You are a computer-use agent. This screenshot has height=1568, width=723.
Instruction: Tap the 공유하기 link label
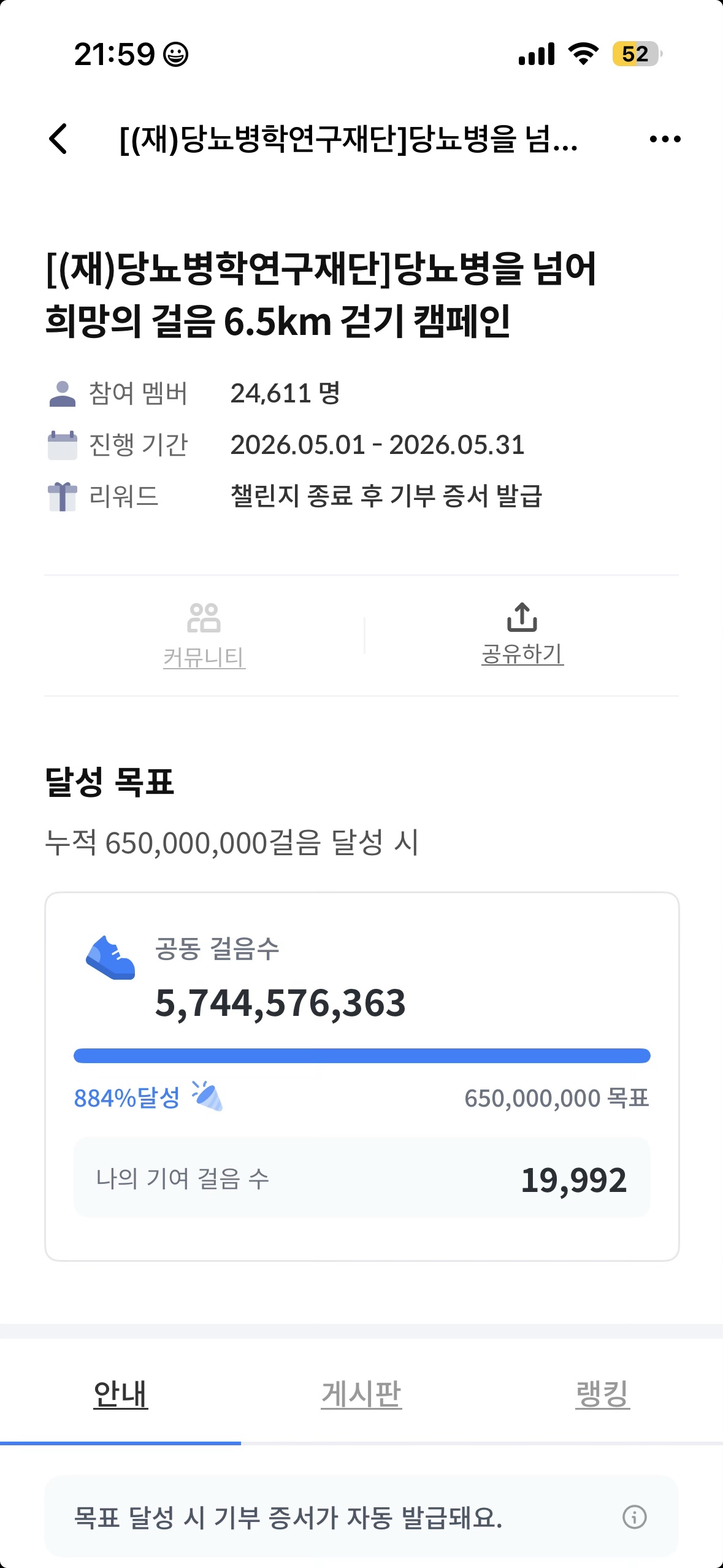coord(522,654)
